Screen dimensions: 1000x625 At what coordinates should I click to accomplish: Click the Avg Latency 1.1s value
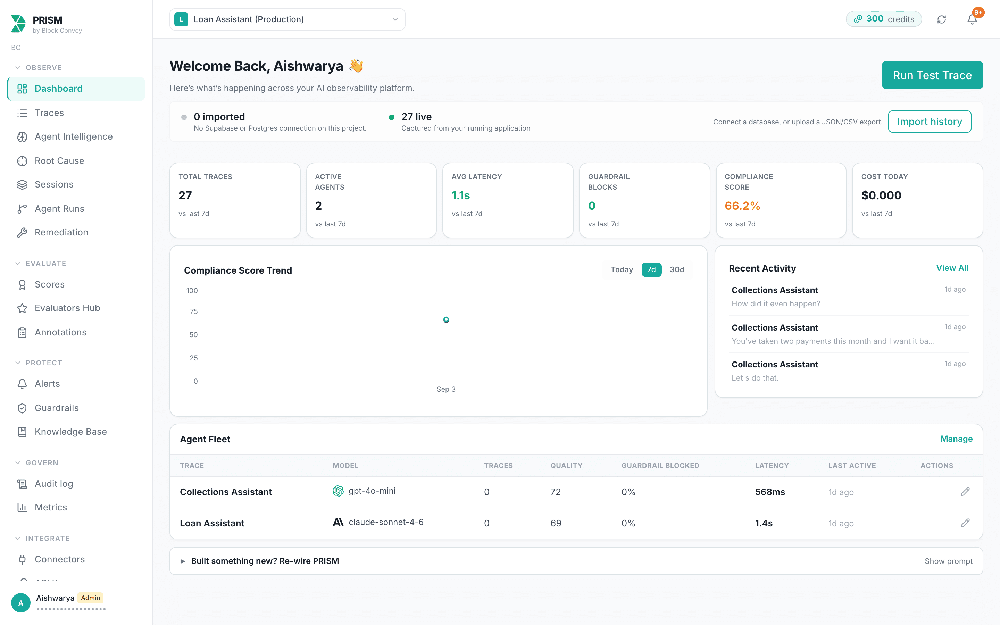tap(460, 195)
